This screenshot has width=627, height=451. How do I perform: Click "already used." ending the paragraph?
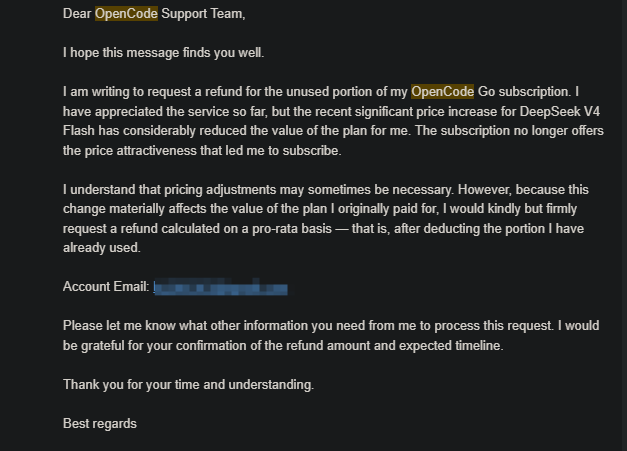point(102,247)
